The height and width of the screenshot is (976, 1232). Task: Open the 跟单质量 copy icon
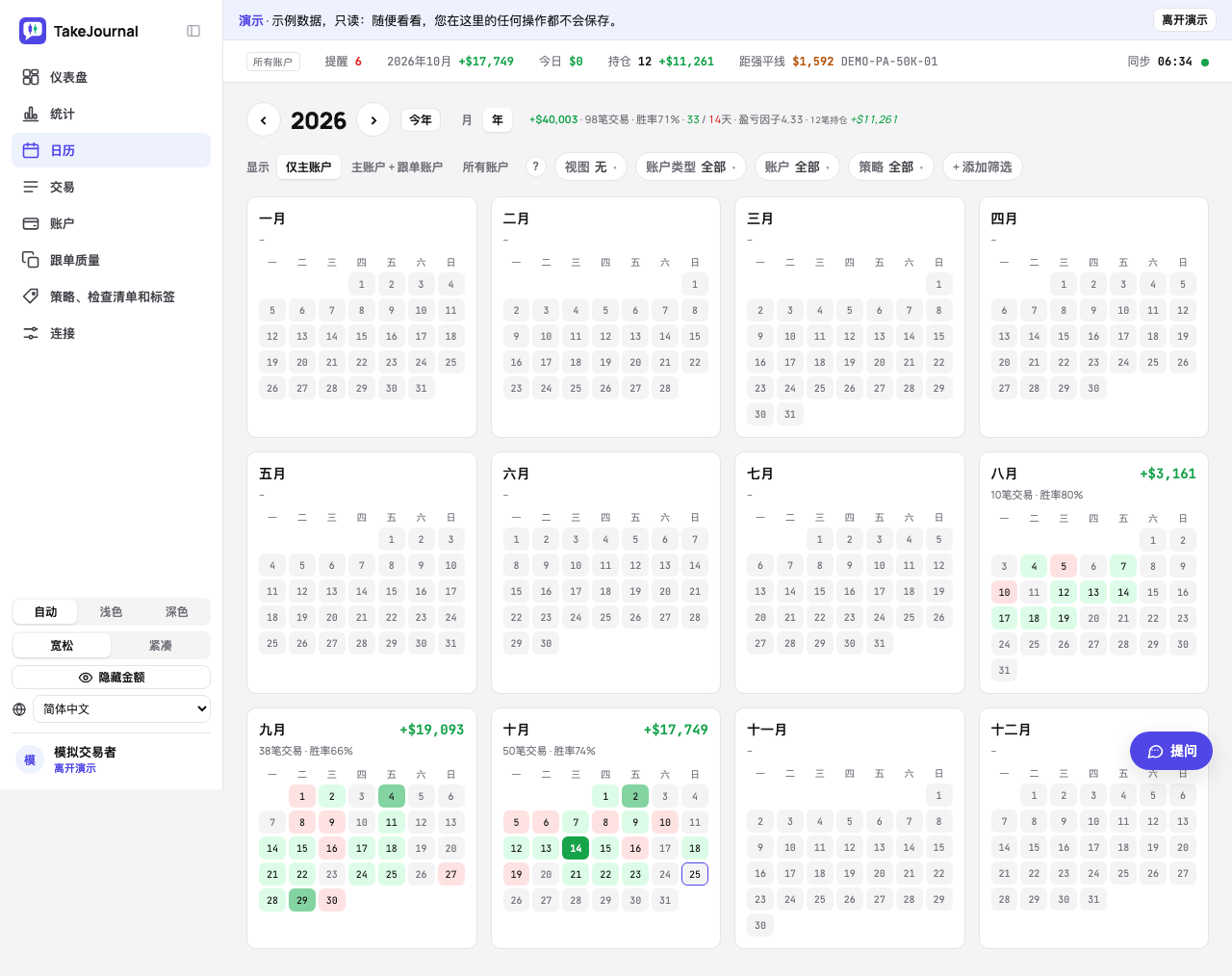(31, 260)
